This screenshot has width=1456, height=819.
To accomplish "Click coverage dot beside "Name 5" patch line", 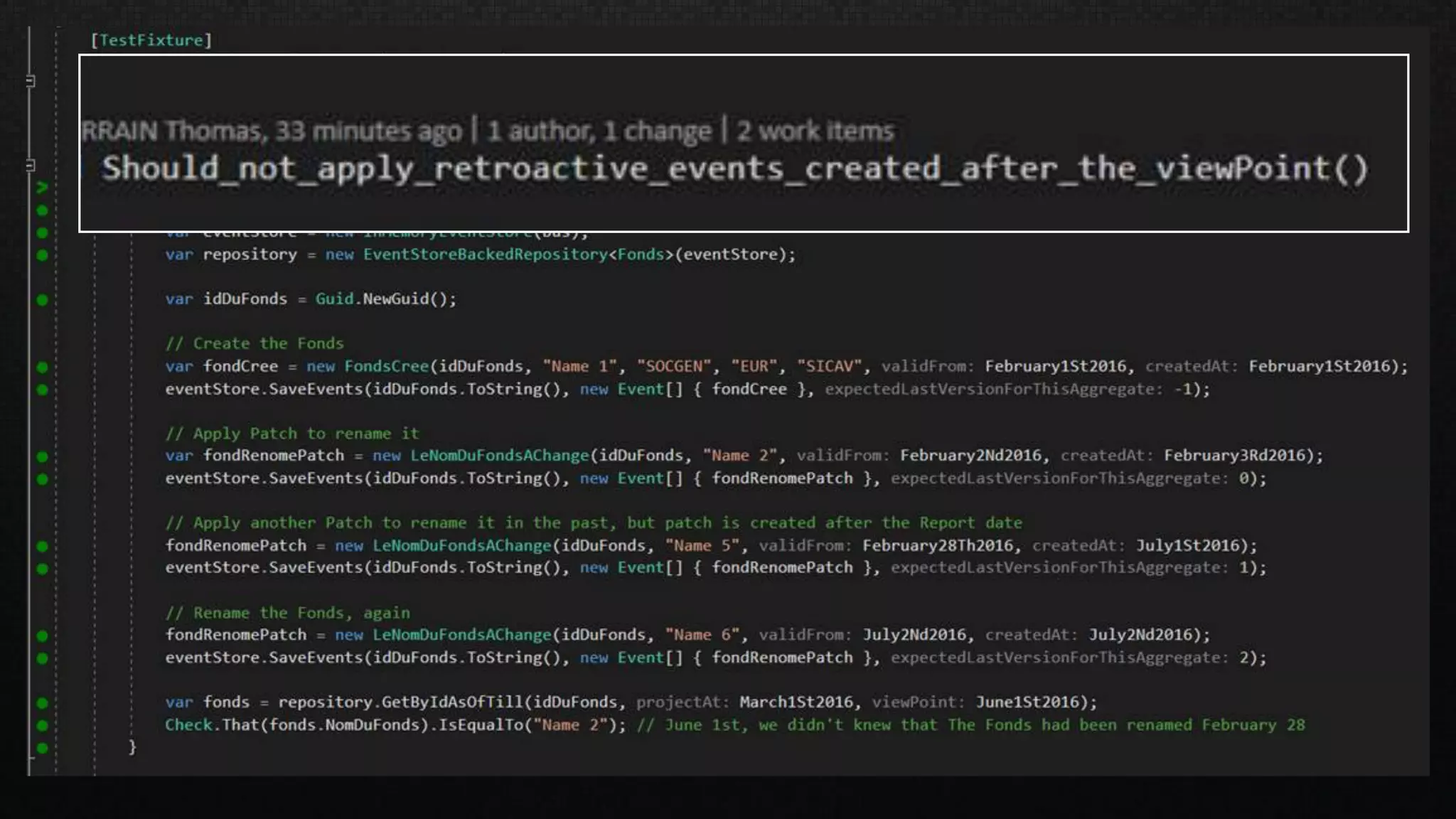I will pyautogui.click(x=42, y=547).
